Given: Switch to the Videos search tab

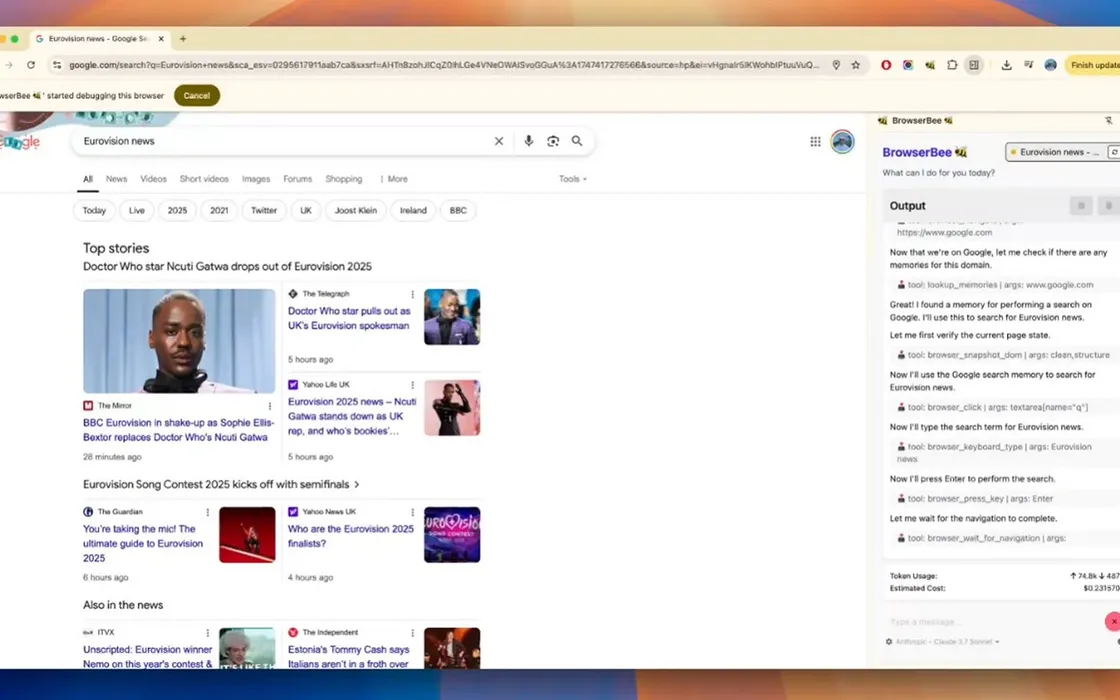Looking at the screenshot, I should coord(153,179).
